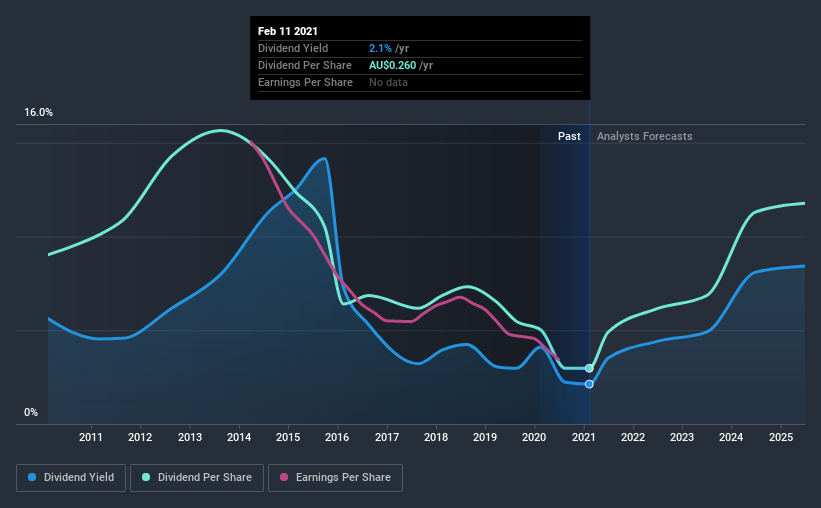Click the 0% y-axis label
The height and width of the screenshot is (508, 821).
click(x=31, y=413)
